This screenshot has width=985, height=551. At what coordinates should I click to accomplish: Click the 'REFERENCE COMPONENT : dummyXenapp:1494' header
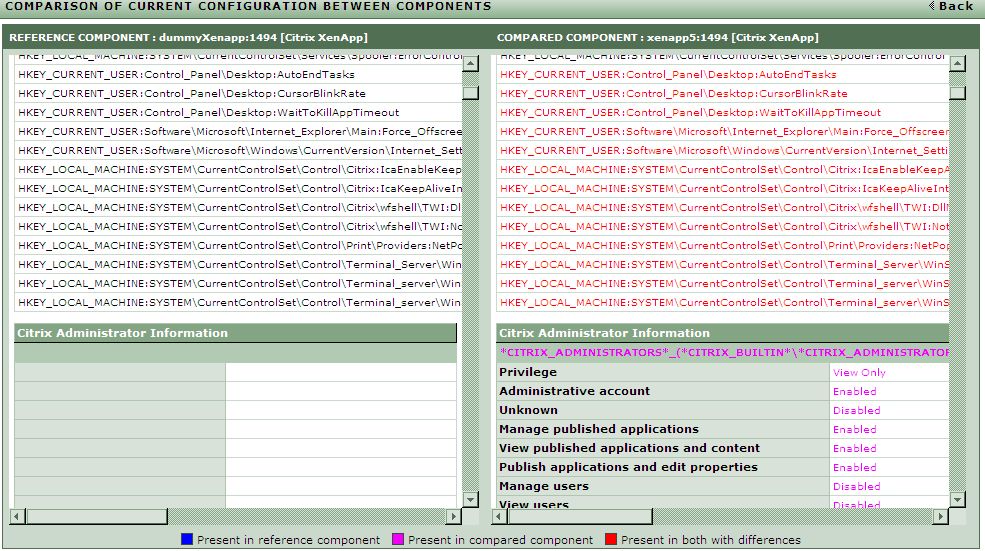click(188, 38)
